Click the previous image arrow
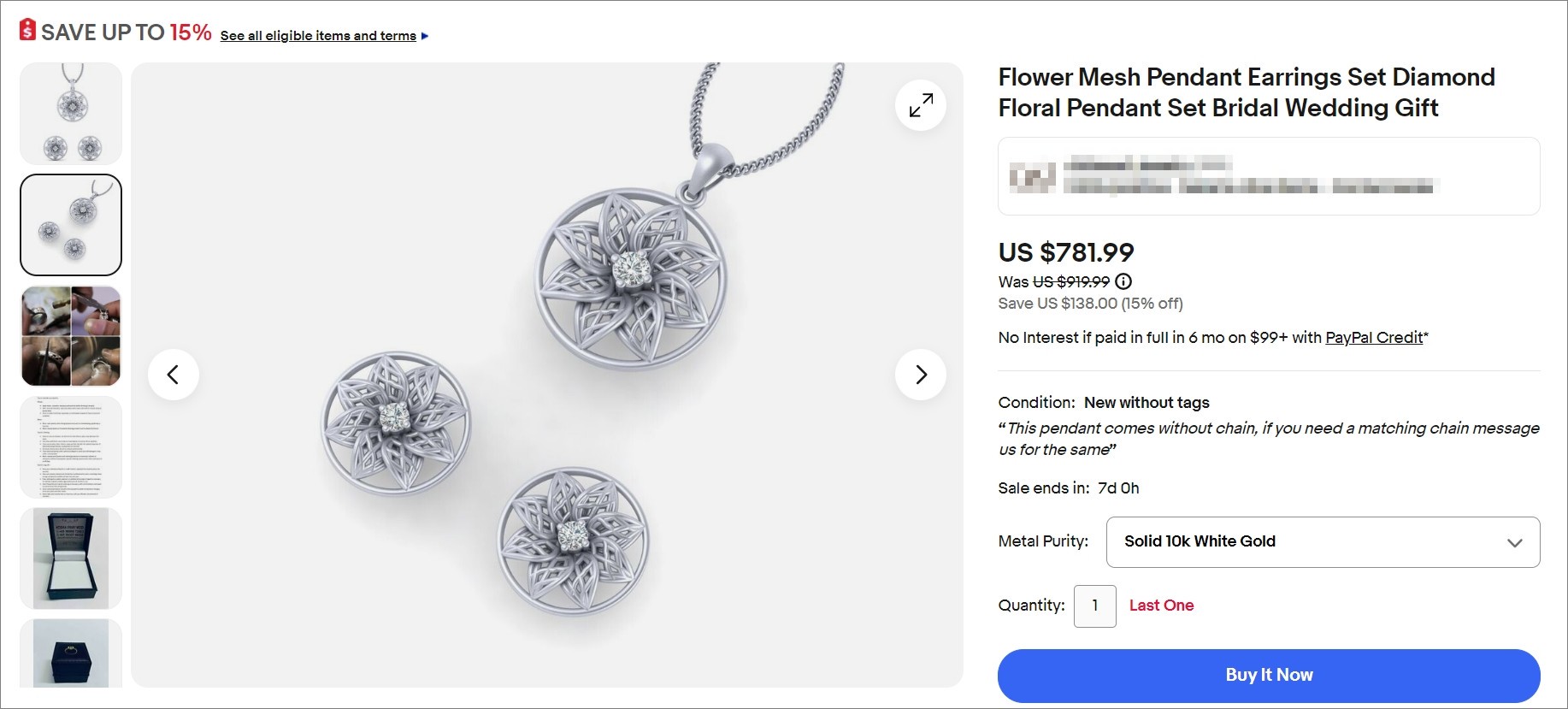The height and width of the screenshot is (709, 1568). (x=174, y=375)
